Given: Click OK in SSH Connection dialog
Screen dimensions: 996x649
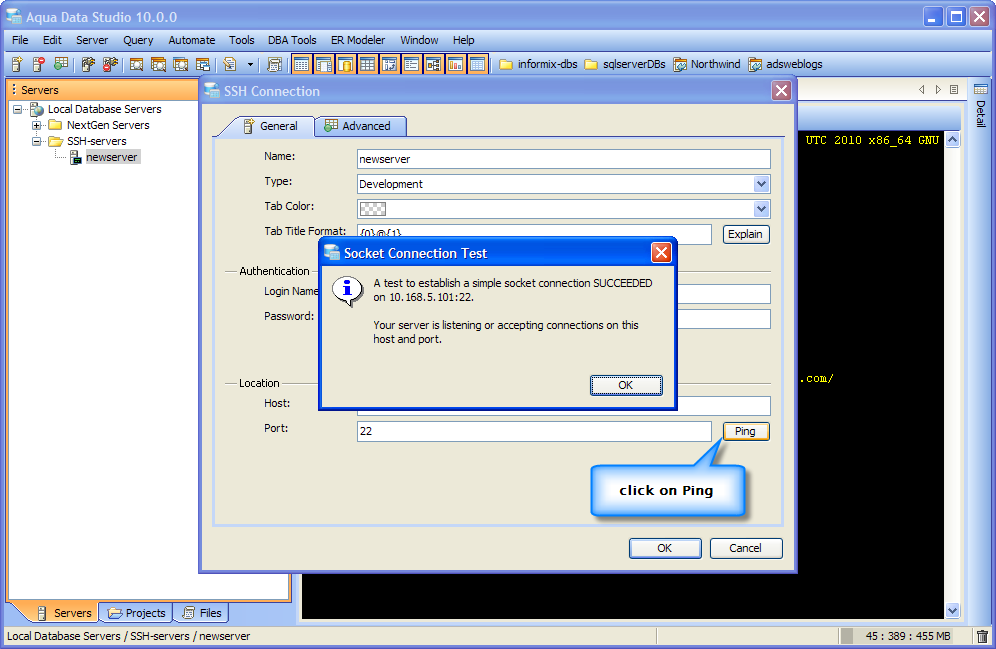Looking at the screenshot, I should [x=665, y=548].
